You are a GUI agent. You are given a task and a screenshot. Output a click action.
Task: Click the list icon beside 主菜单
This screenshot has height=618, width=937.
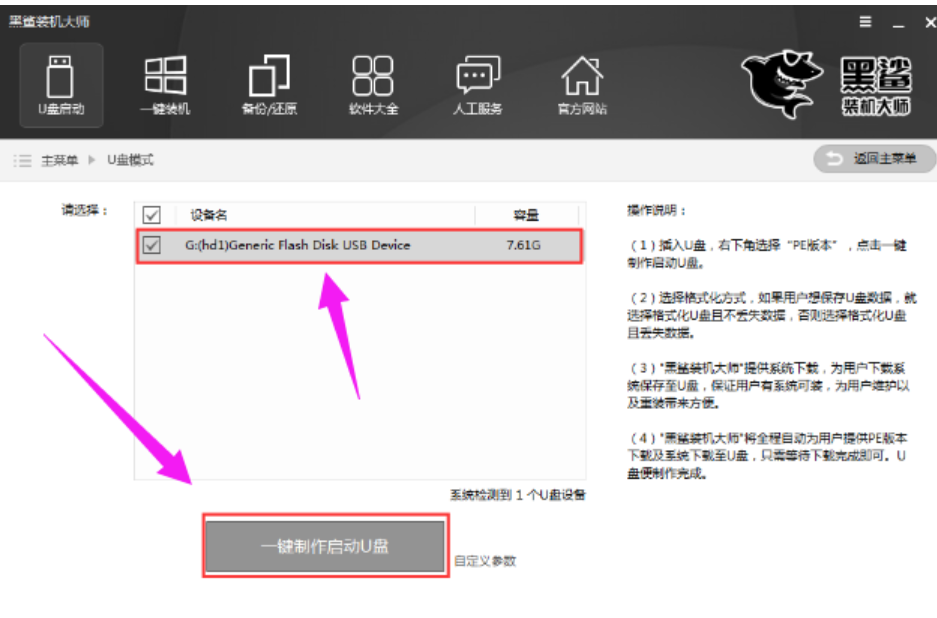22,160
